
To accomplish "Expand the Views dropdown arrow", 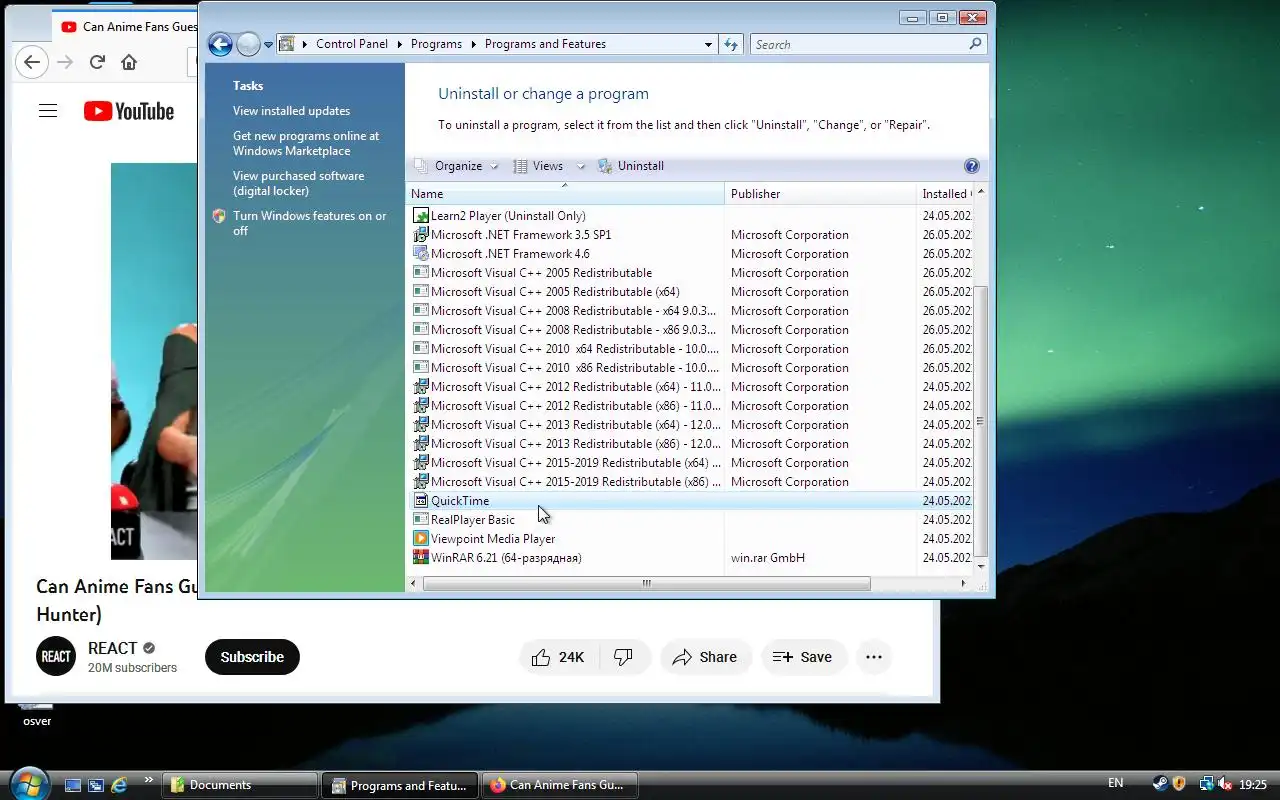I will [580, 167].
